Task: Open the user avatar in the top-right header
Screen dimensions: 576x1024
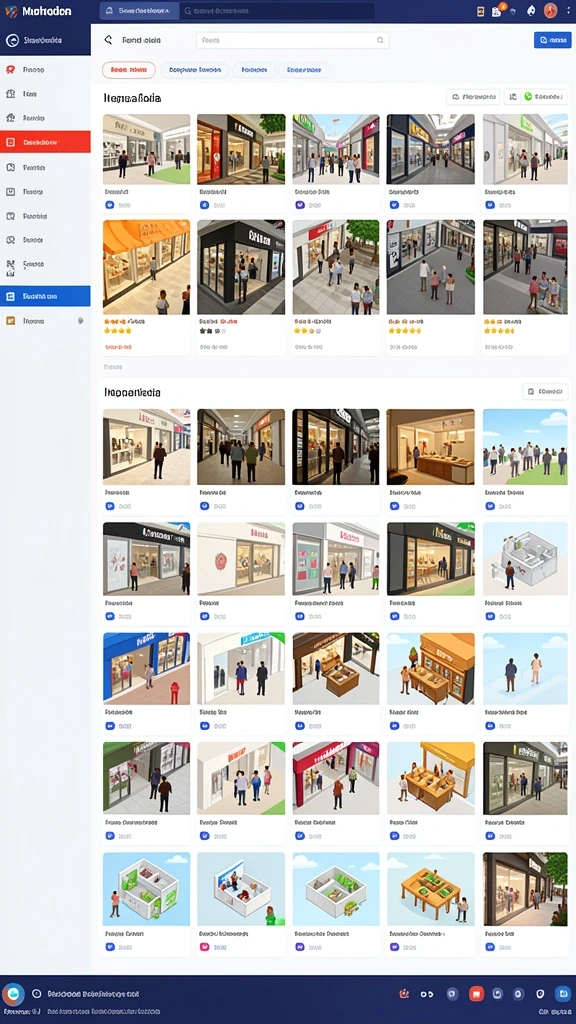Action: point(550,10)
